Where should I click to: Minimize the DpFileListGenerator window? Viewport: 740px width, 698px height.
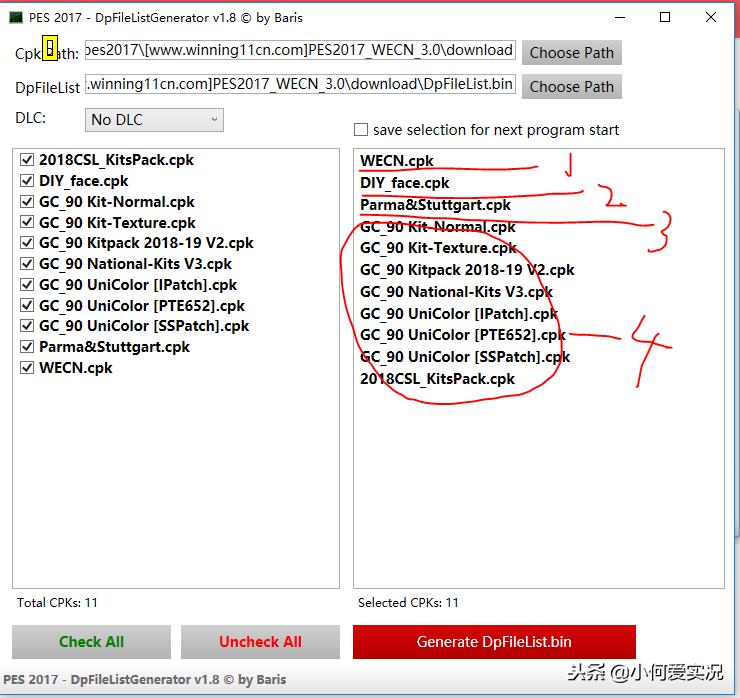click(617, 18)
